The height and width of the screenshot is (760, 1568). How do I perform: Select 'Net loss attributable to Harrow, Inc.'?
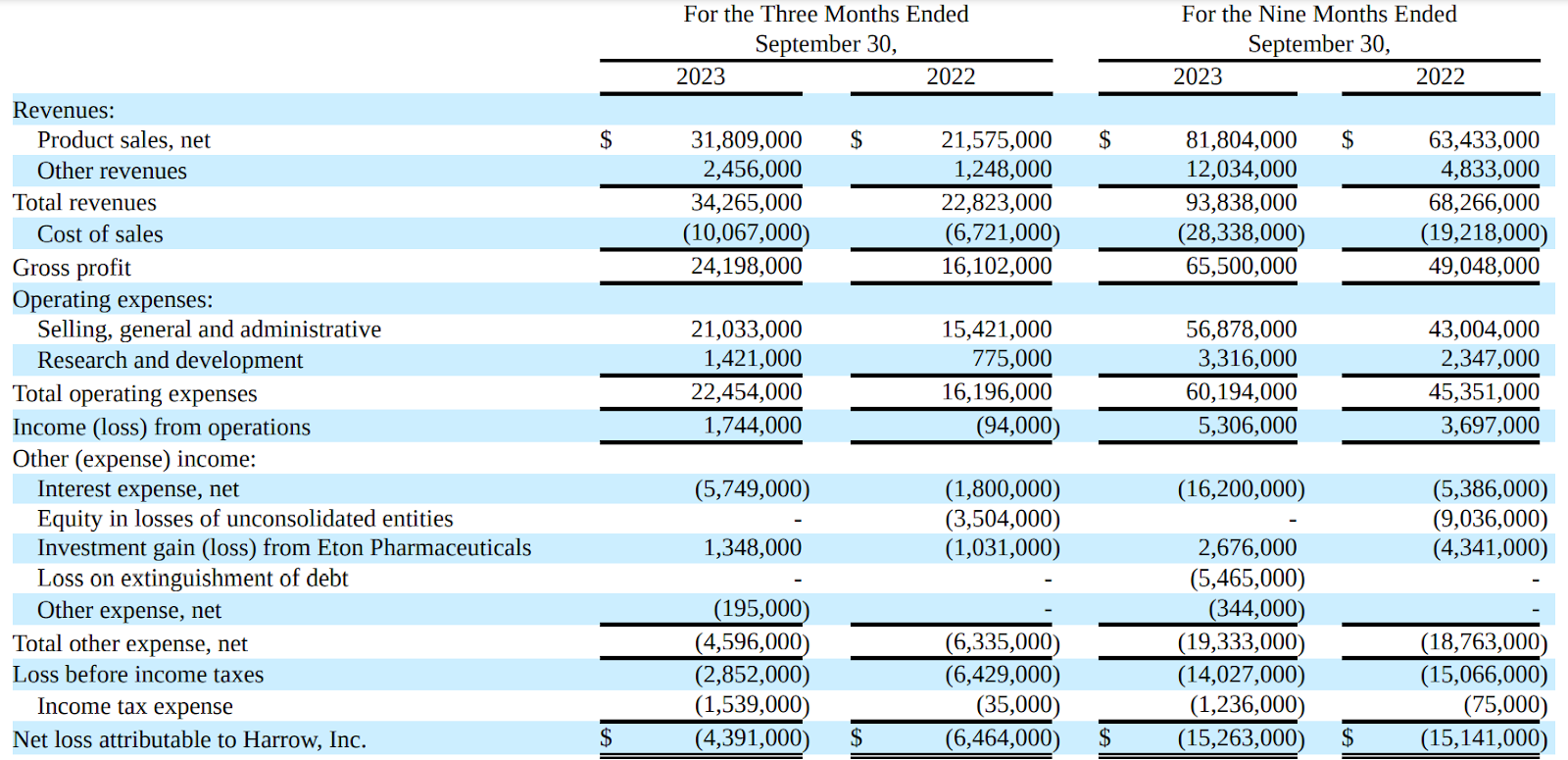point(189,739)
